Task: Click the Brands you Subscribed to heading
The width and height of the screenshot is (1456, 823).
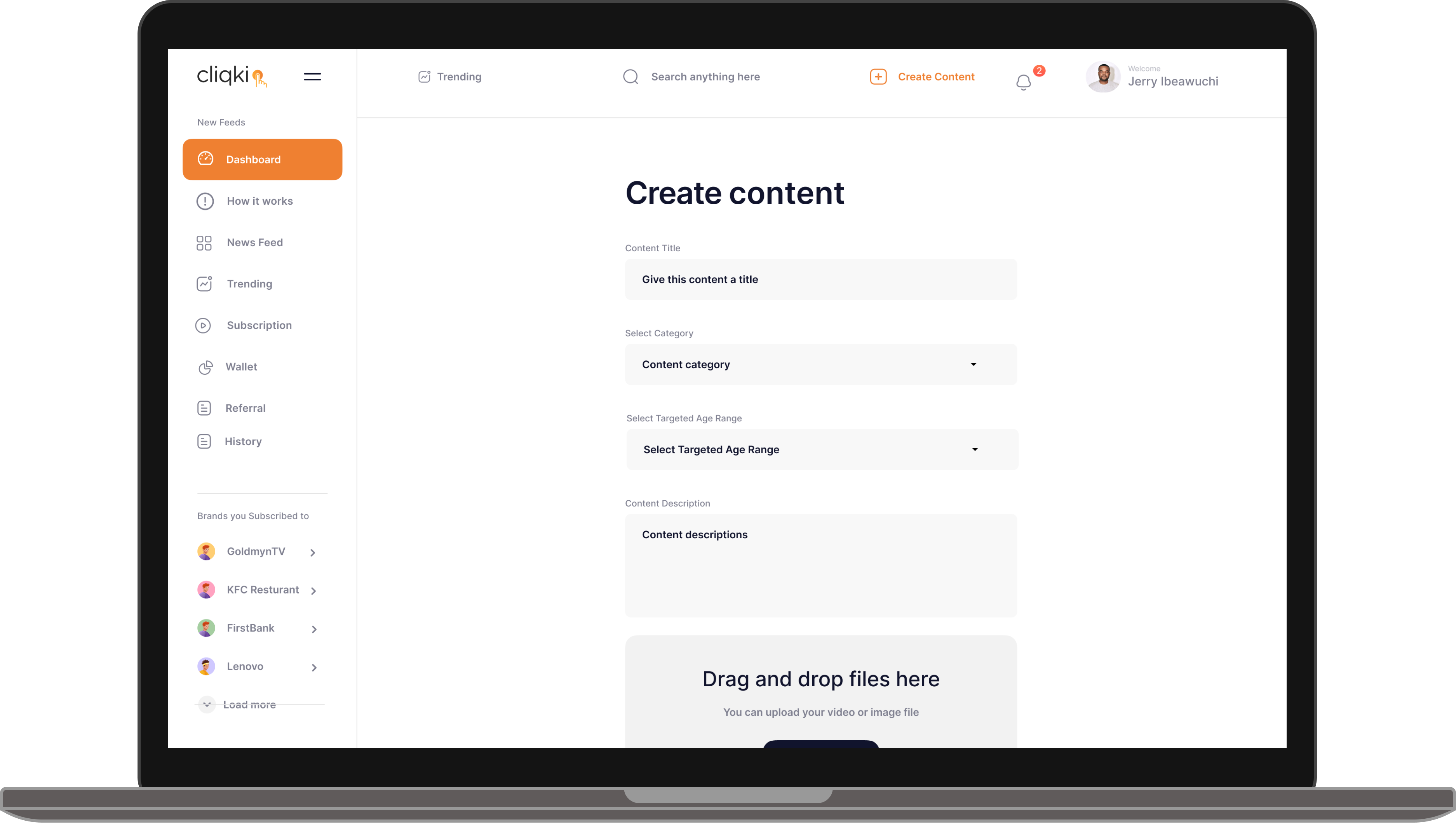Action: tap(253, 516)
